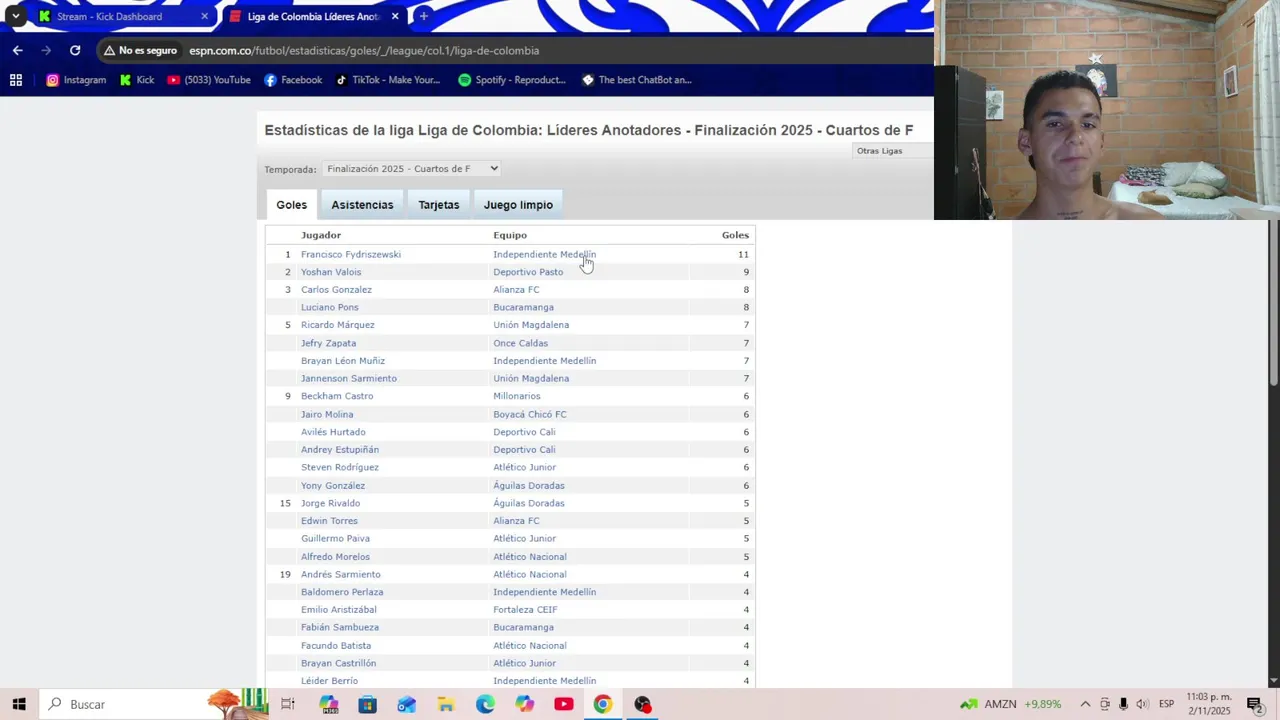
Task: Open the microphone tray icon
Action: pyautogui.click(x=1124, y=704)
